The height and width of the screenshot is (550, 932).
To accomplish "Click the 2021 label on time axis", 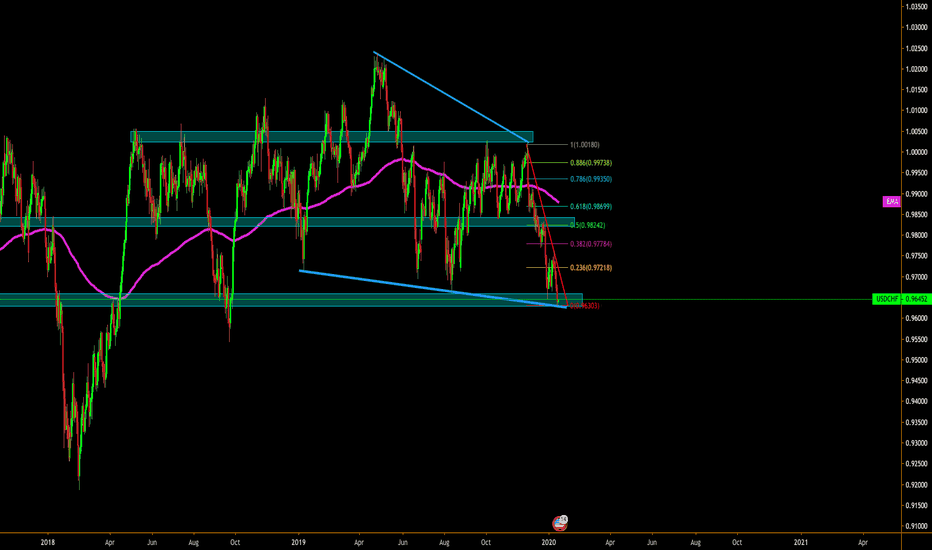I will pyautogui.click(x=800, y=542).
